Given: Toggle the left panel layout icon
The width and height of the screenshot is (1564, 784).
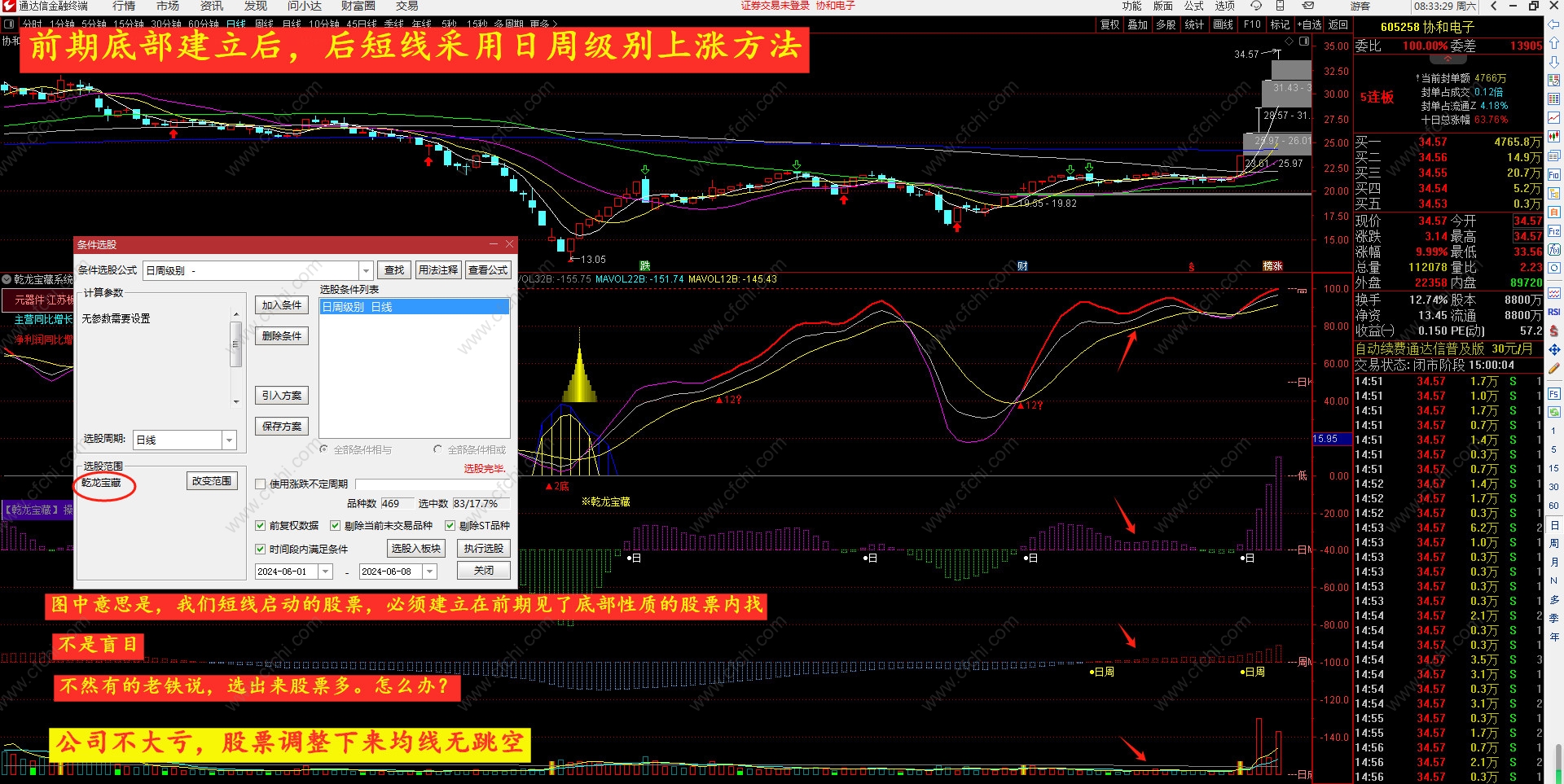Looking at the screenshot, I should pos(9,24).
